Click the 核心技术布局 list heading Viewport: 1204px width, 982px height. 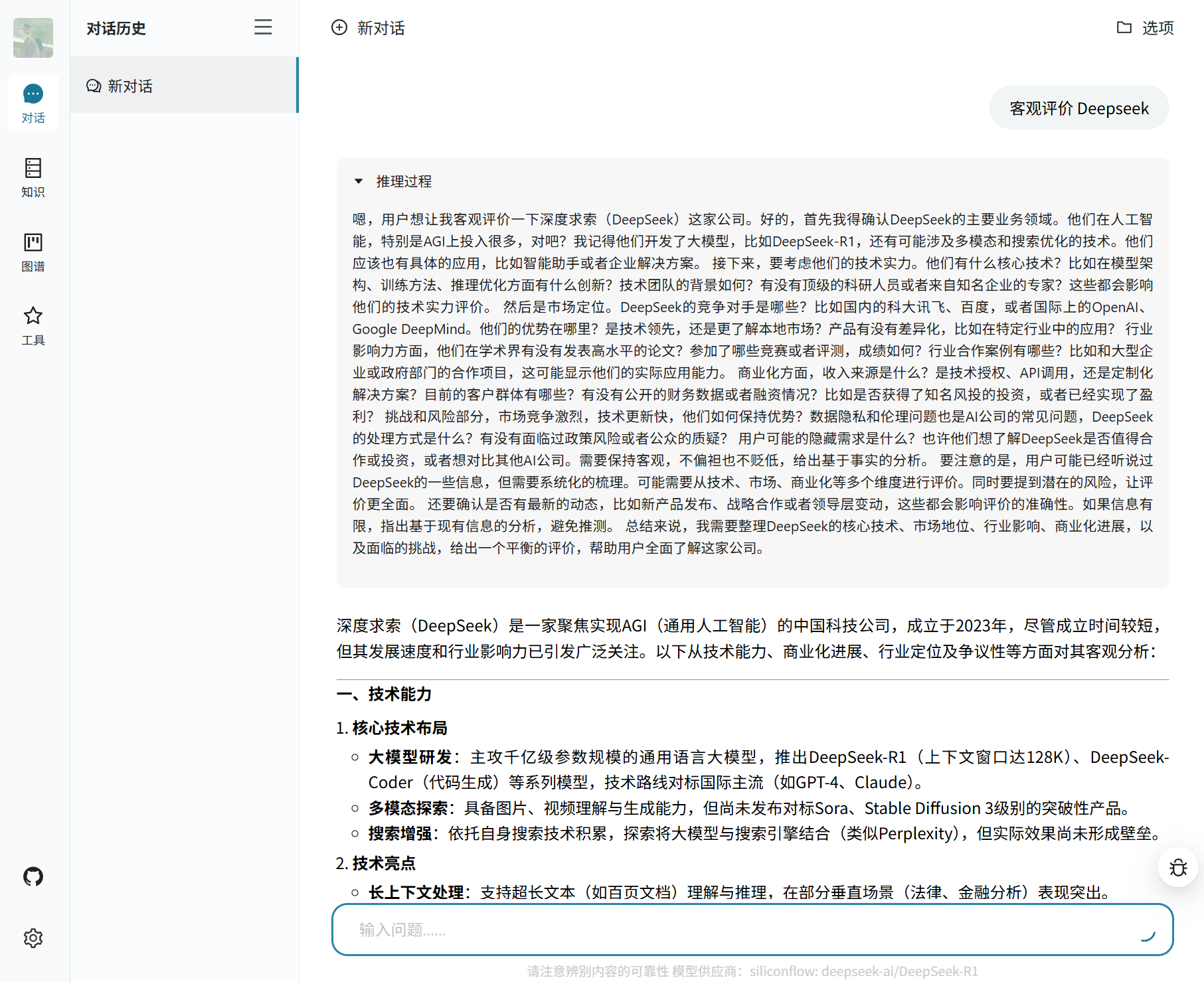point(400,728)
